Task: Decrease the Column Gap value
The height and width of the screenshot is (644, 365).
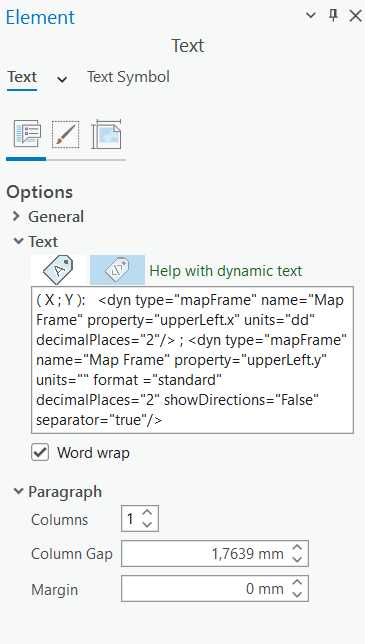Action: (297, 559)
